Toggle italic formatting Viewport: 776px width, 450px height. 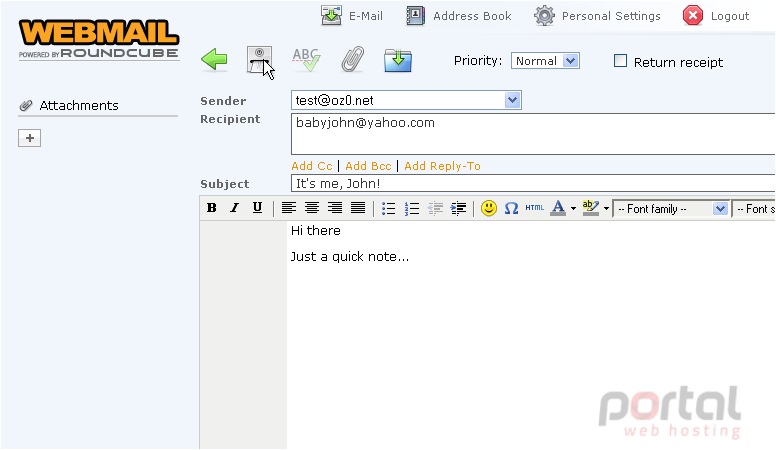[235, 208]
